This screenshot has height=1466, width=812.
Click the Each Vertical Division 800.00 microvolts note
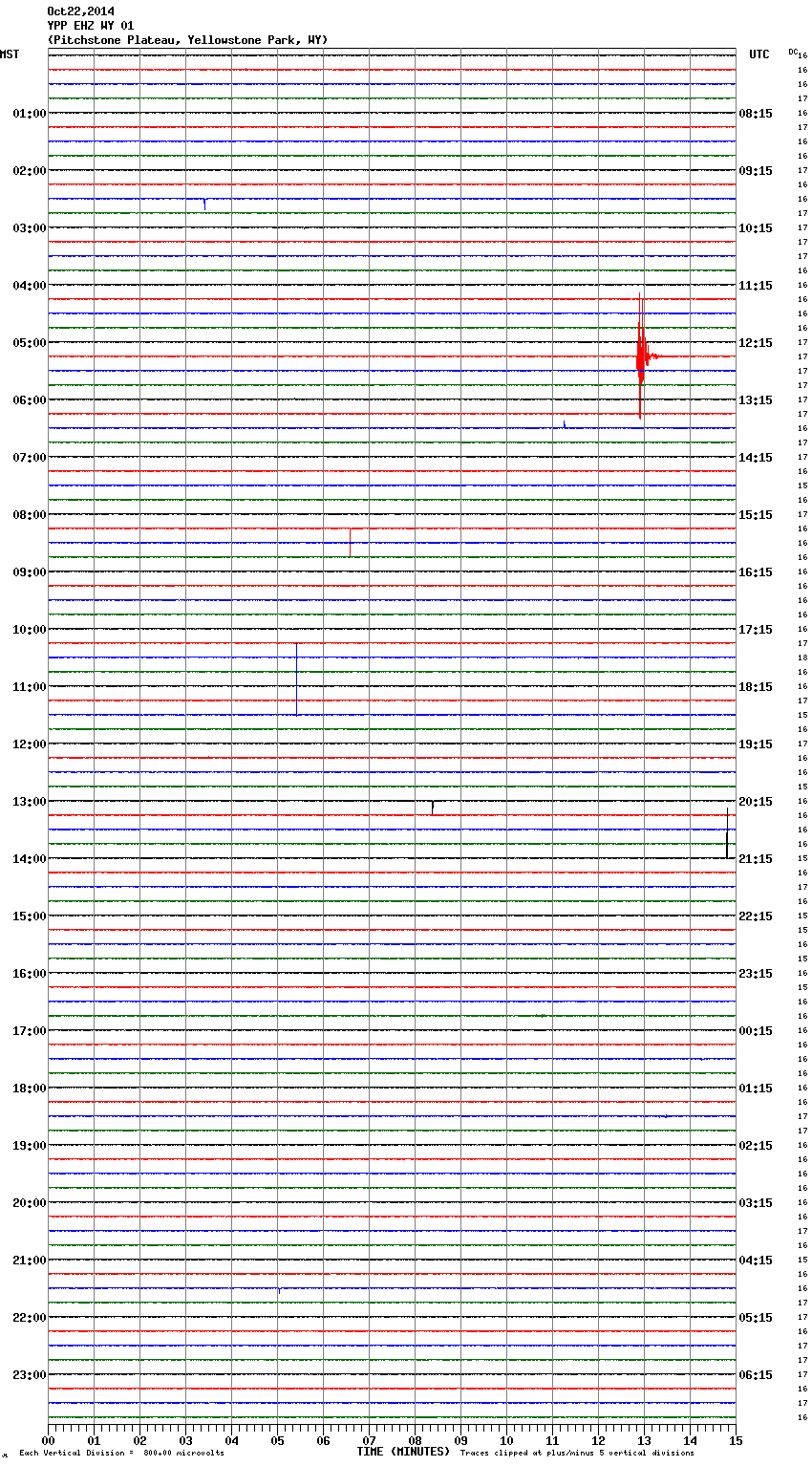pyautogui.click(x=121, y=1454)
